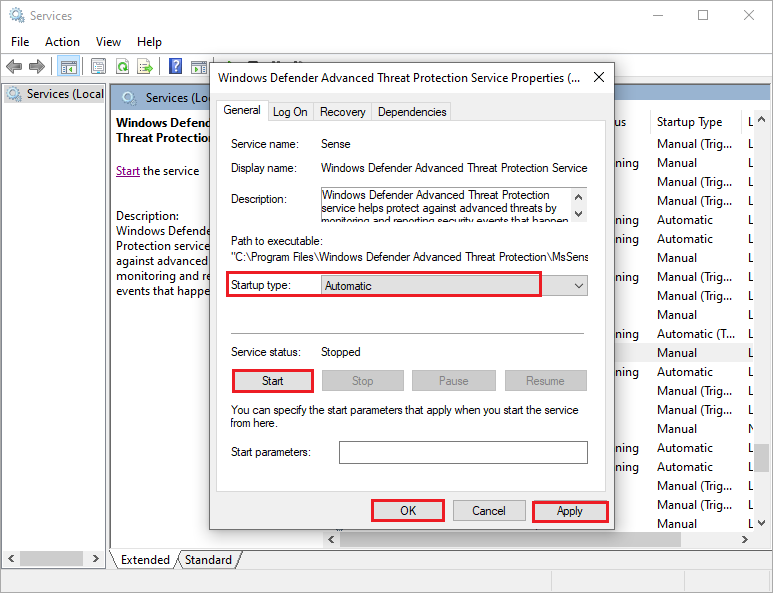Click the Start the service link
773x593 pixels.
[128, 171]
